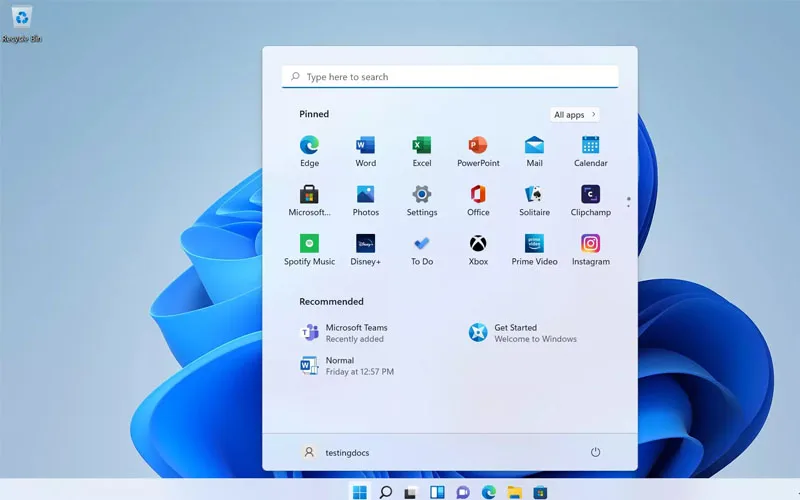Click the All apps button
This screenshot has height=500, width=800.
(574, 114)
